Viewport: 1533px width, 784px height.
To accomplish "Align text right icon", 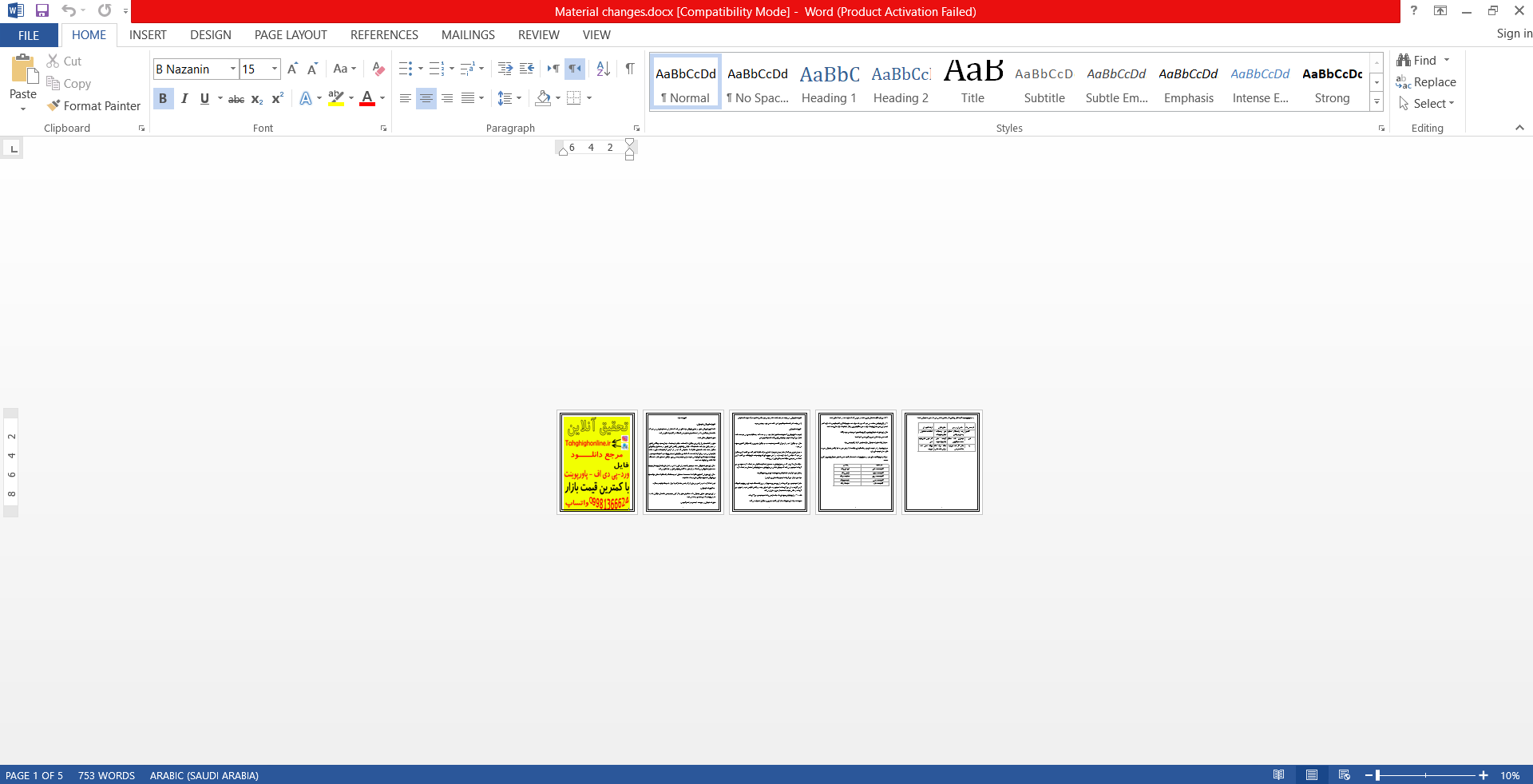I will [x=447, y=98].
